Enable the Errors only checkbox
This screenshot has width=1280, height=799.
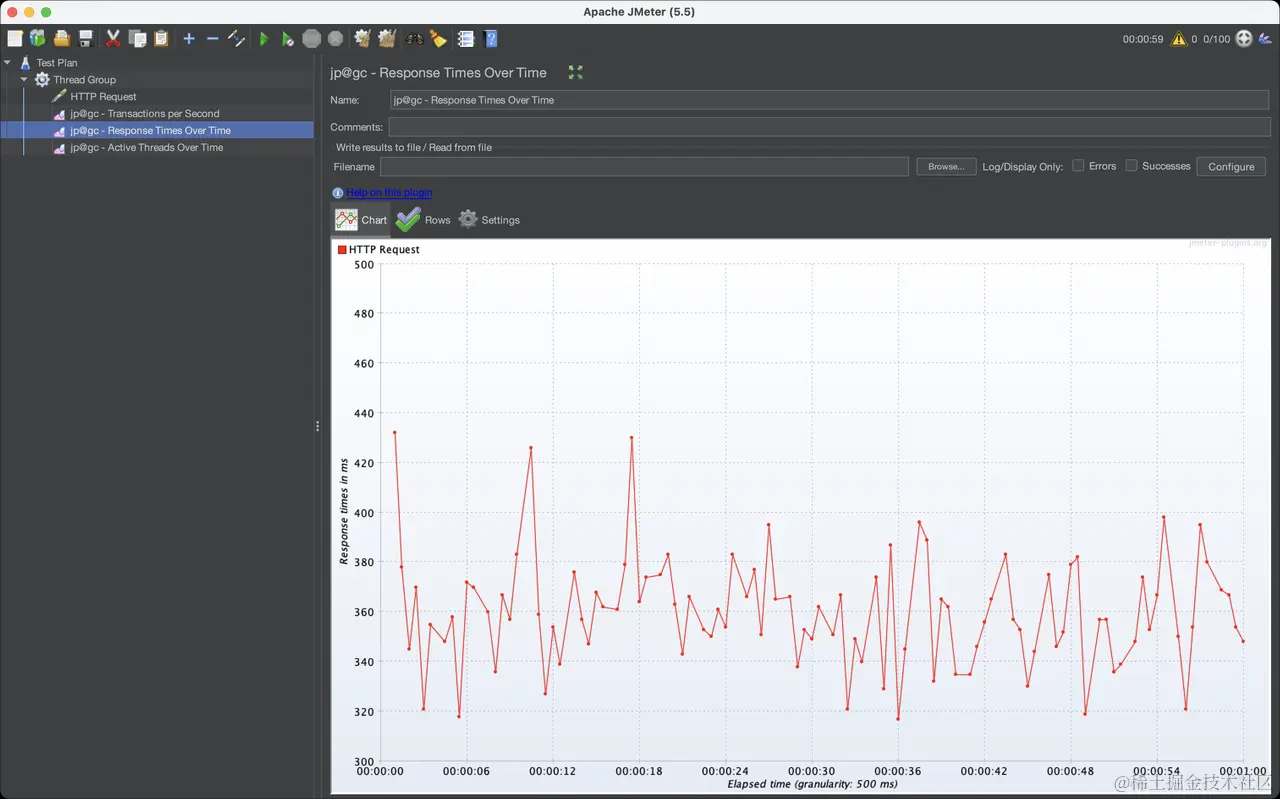pyautogui.click(x=1078, y=166)
